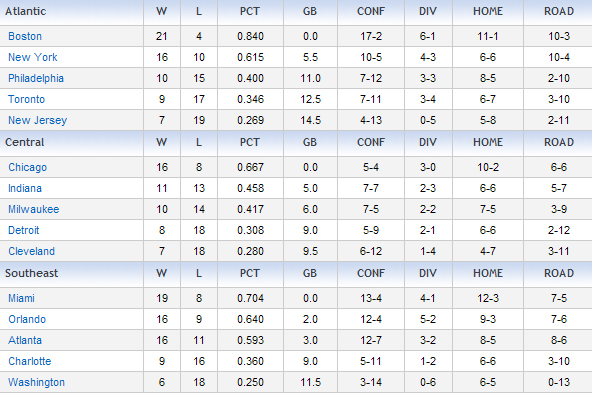The height and width of the screenshot is (393, 592).
Task: Select the Cleveland team link
Action: tap(31, 251)
